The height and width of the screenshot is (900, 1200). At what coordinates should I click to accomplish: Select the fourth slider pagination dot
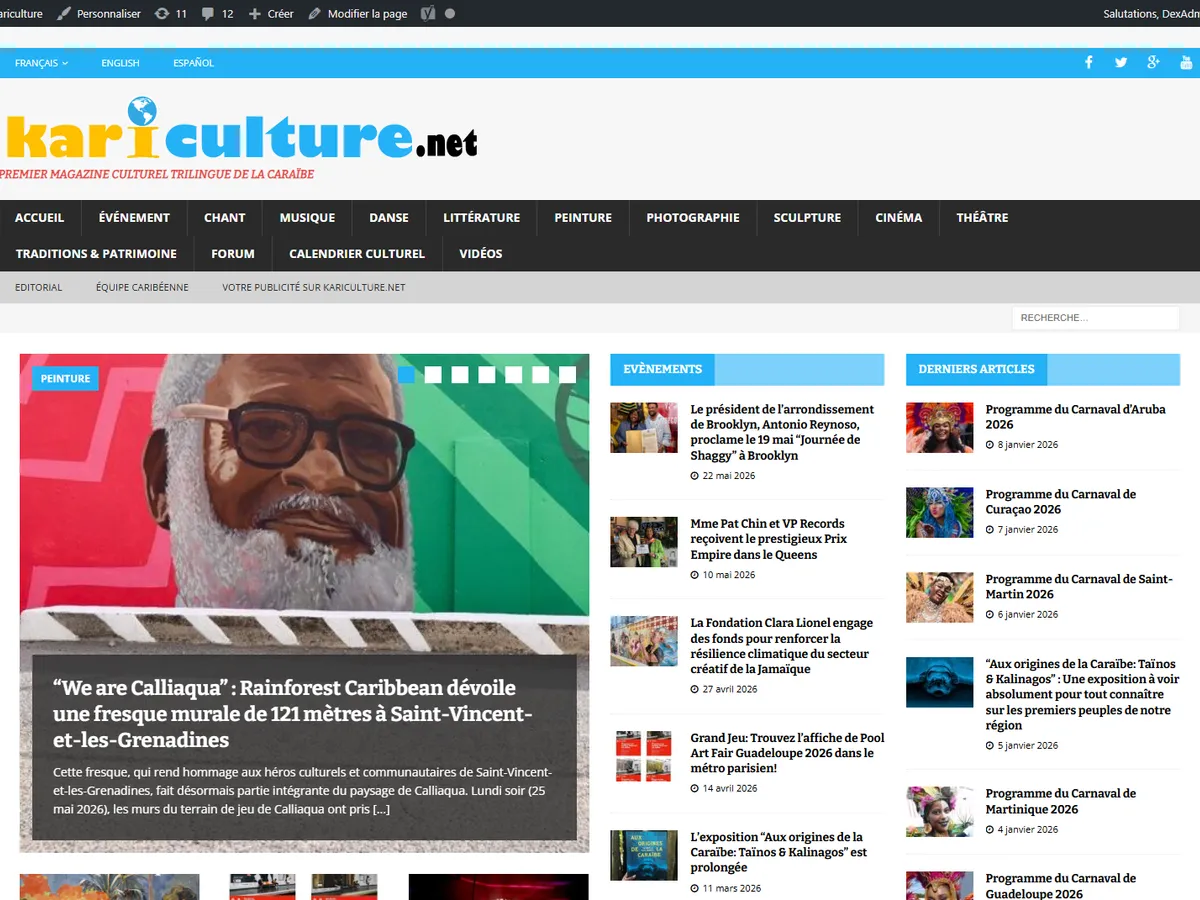pos(487,375)
